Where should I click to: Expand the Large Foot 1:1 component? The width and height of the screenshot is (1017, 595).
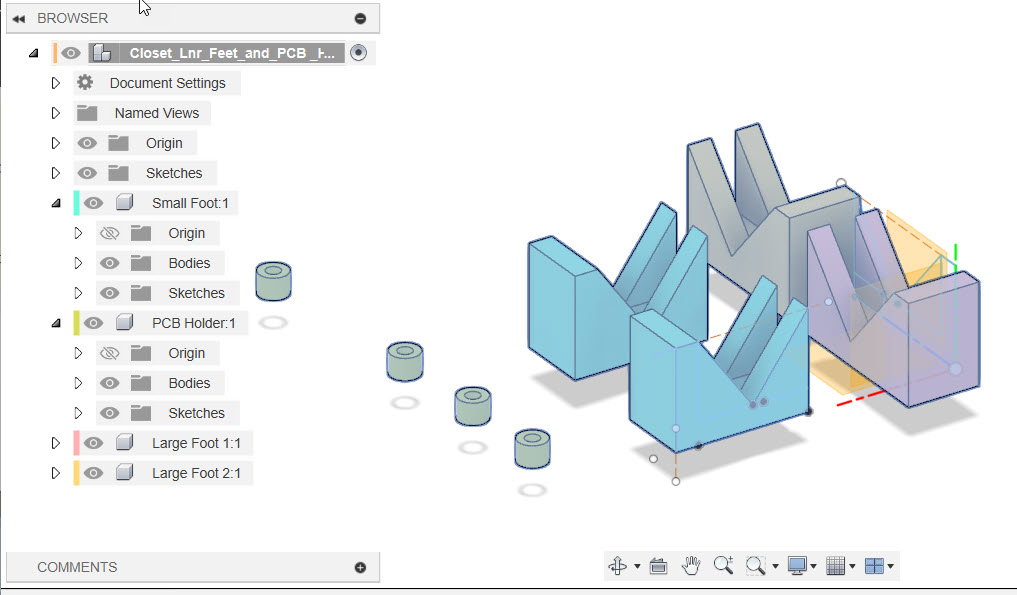tap(57, 442)
